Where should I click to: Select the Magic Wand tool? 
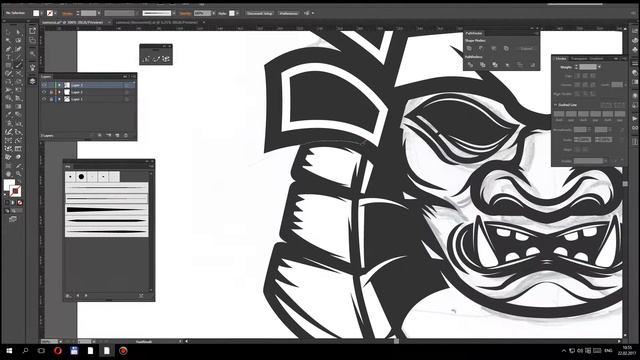click(x=8, y=40)
